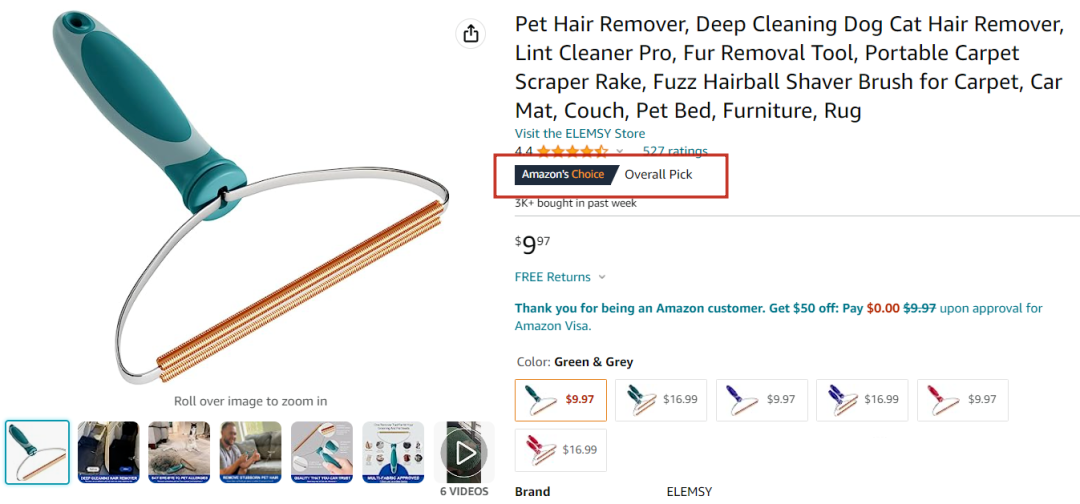The image size is (1080, 504).
Task: Click the star rating icons
Action: click(572, 152)
